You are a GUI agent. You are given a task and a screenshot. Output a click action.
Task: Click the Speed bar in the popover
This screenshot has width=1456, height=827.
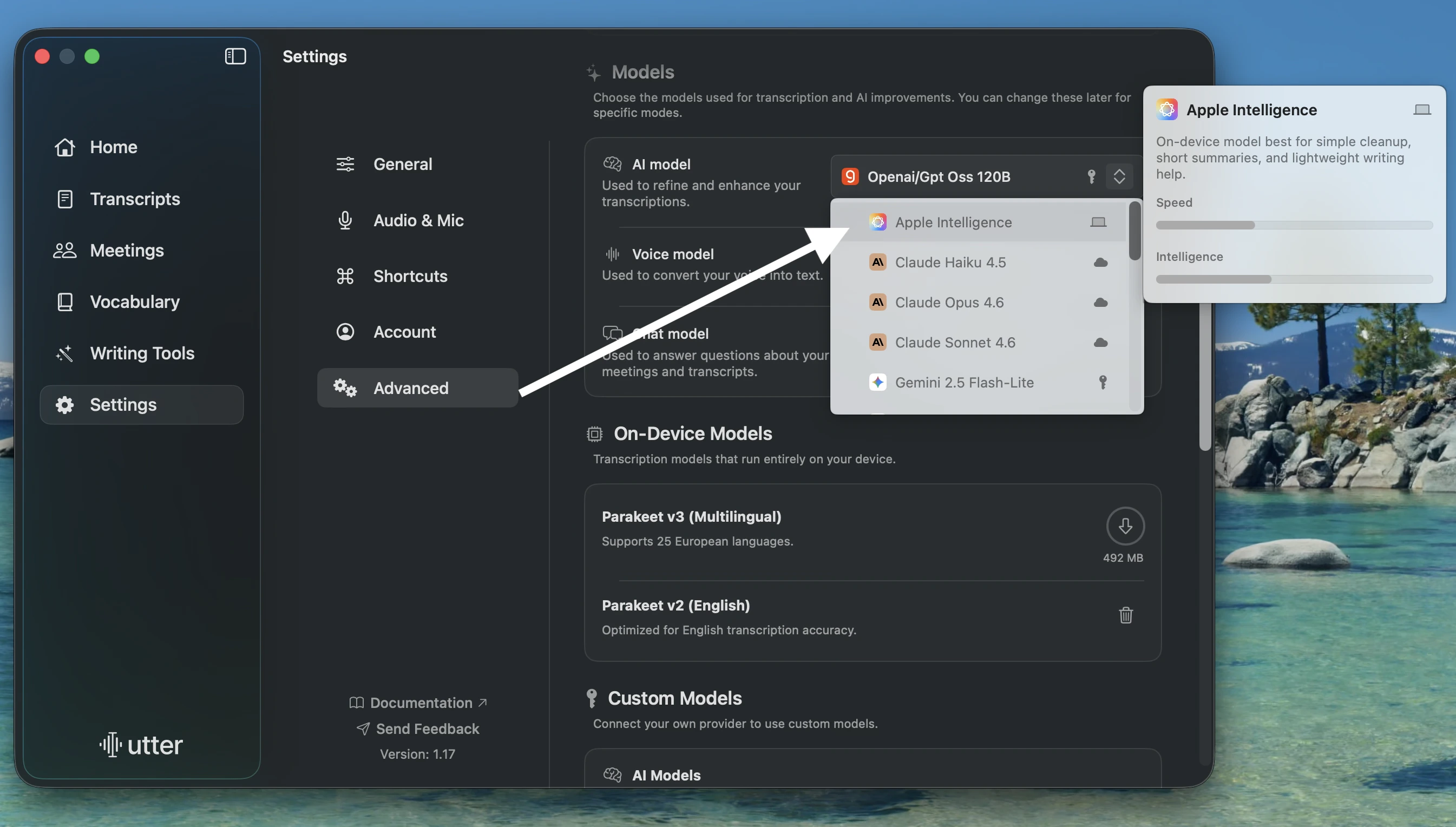pyautogui.click(x=1294, y=226)
